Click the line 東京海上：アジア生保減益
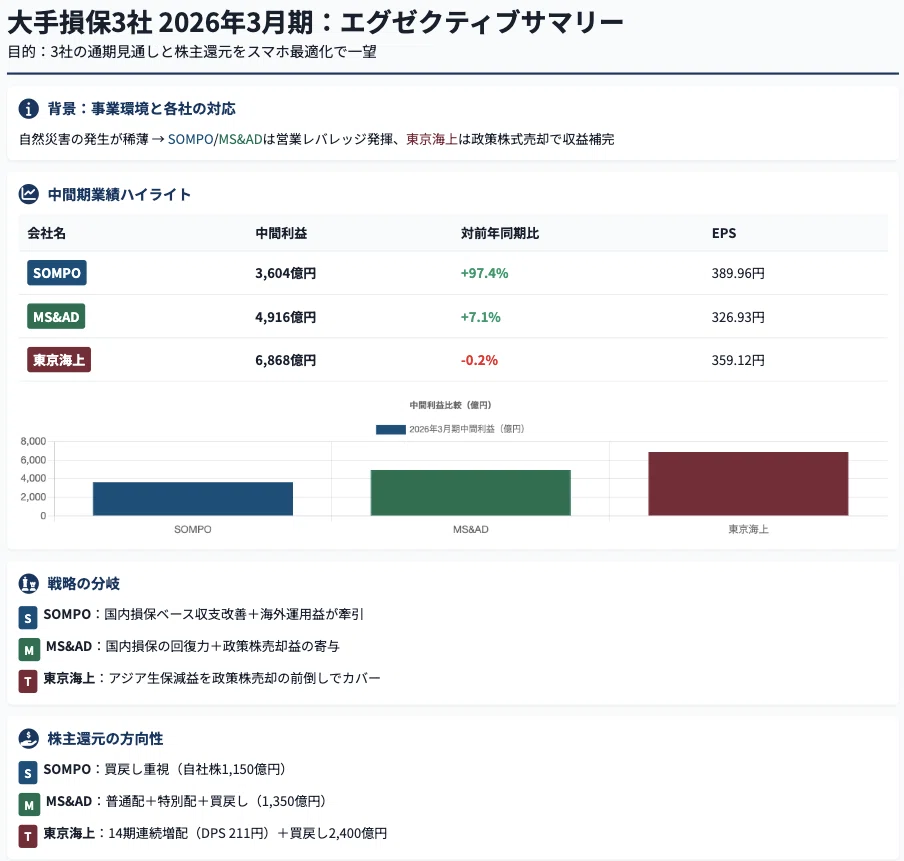 tap(212, 678)
